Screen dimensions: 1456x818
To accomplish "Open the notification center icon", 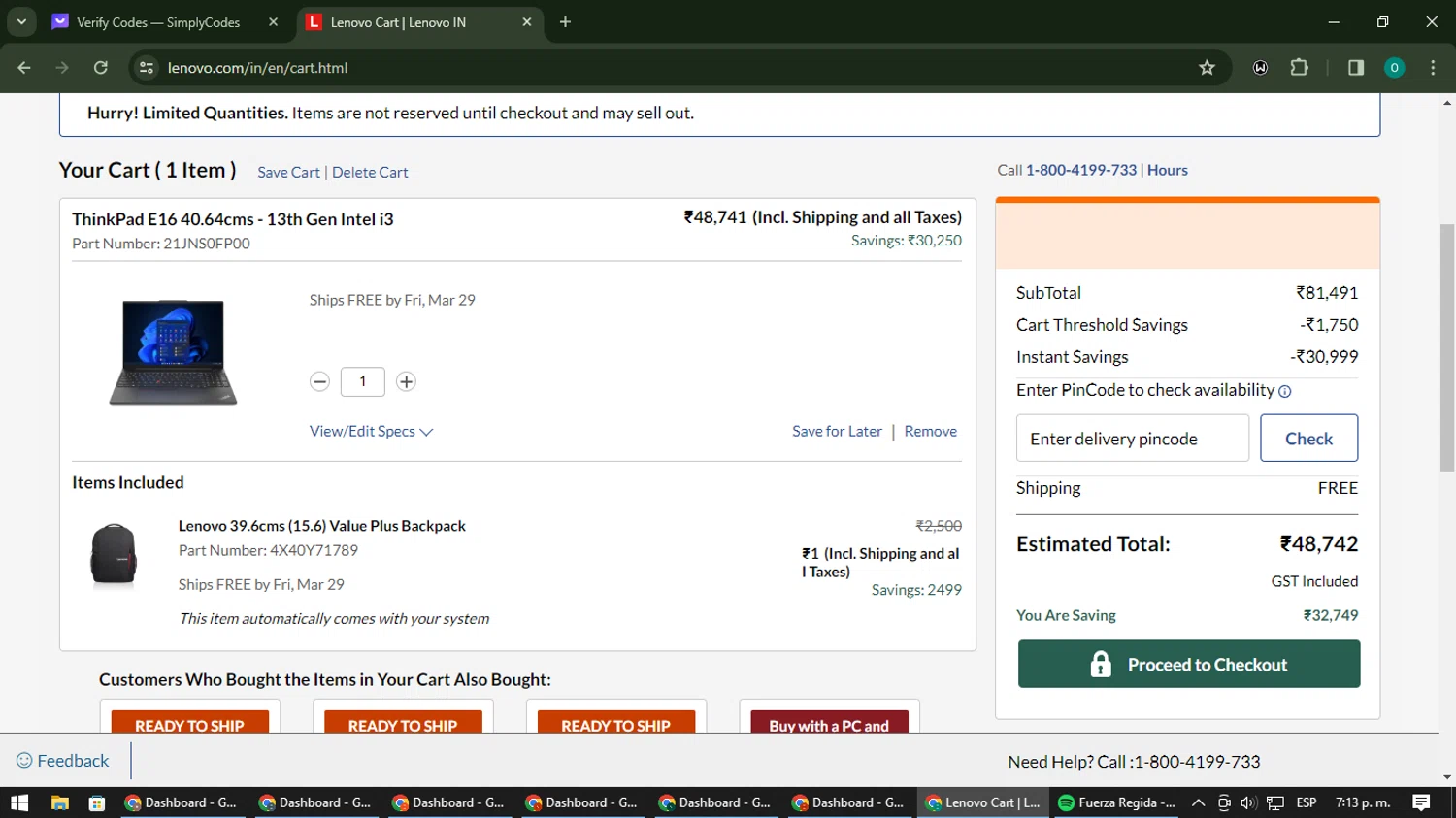I will [x=1421, y=802].
